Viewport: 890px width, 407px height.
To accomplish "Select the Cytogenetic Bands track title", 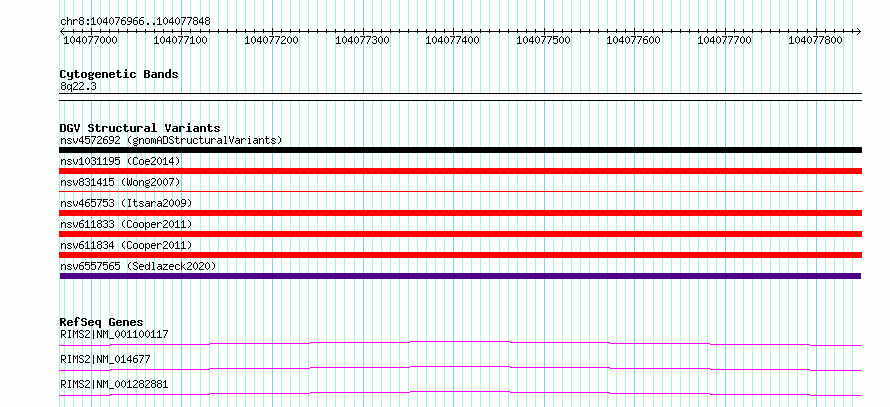I will (x=119, y=74).
